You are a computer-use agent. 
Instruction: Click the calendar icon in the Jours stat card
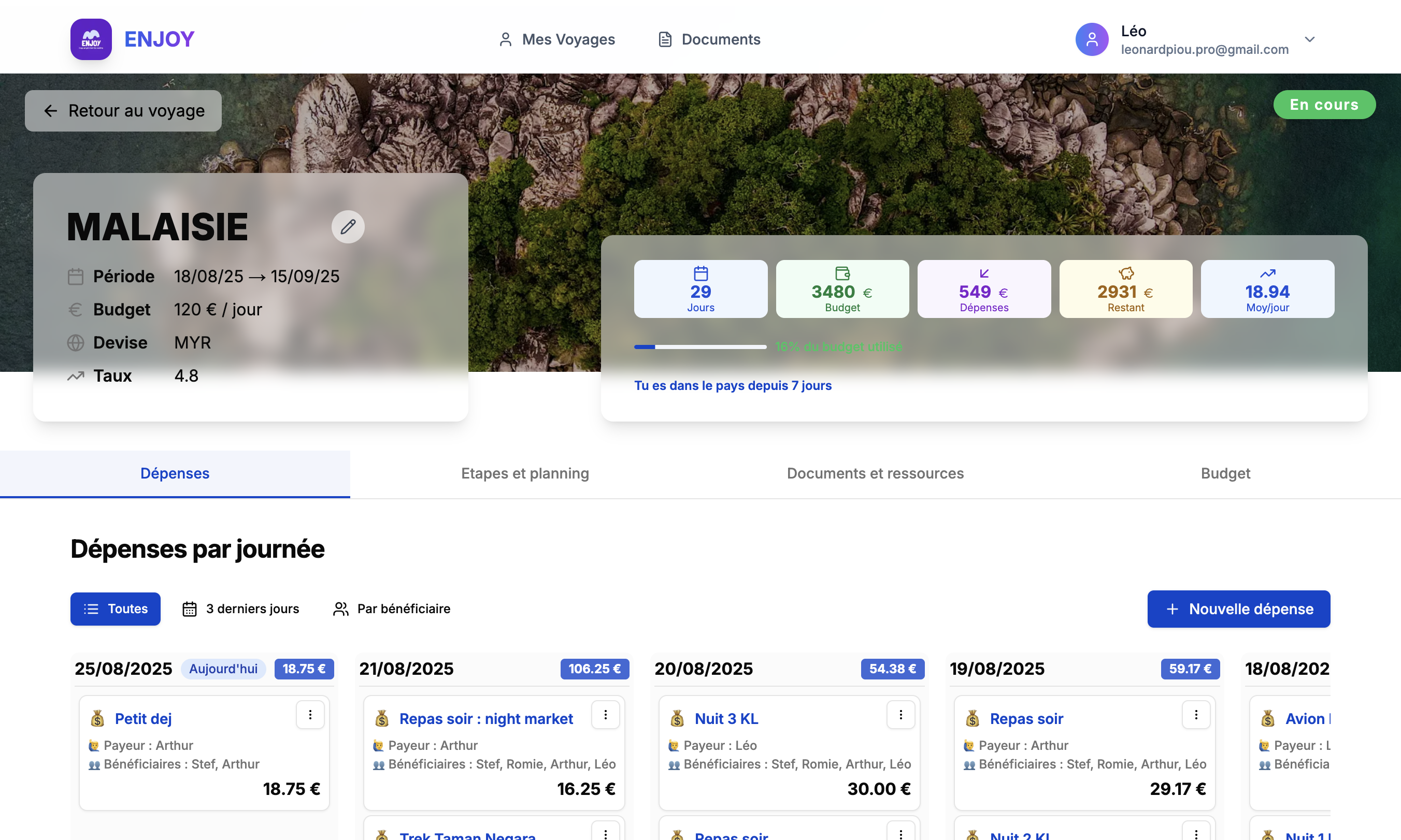(700, 273)
